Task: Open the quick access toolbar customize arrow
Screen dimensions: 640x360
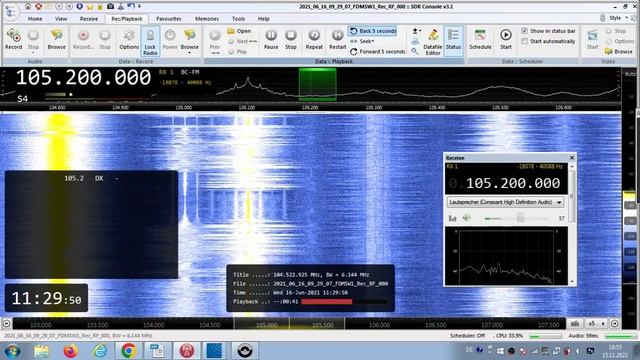Action: click(x=140, y=7)
